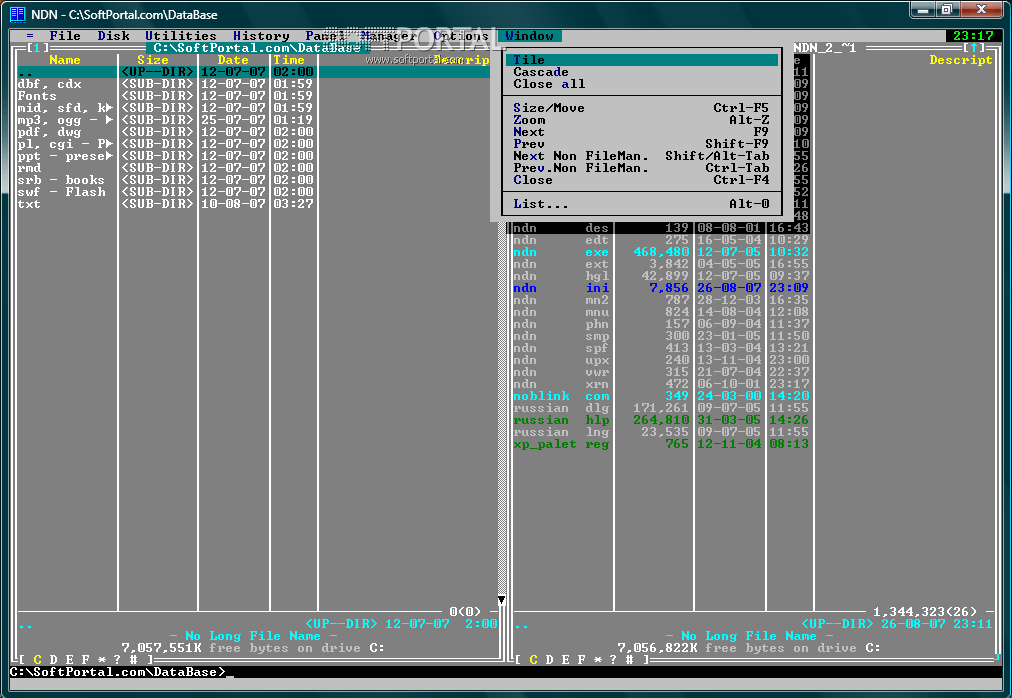Click the Size column header in left panel
This screenshot has height=698, width=1012.
tap(153, 60)
